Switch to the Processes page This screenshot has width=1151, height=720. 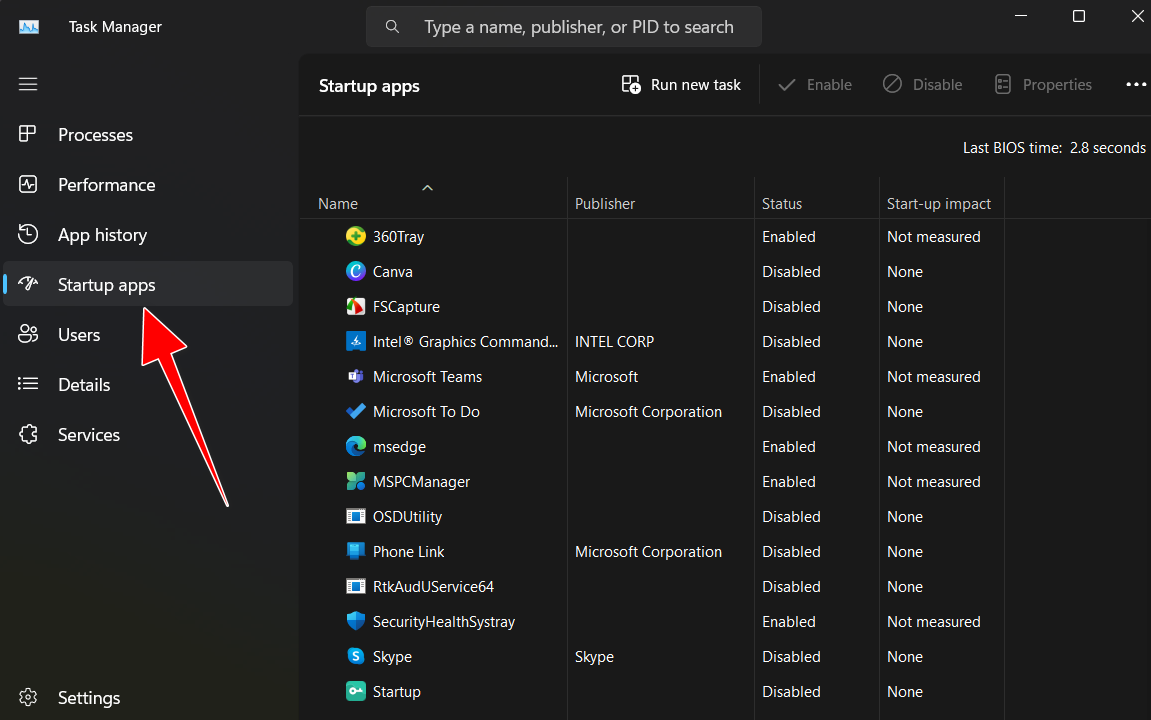tap(95, 134)
